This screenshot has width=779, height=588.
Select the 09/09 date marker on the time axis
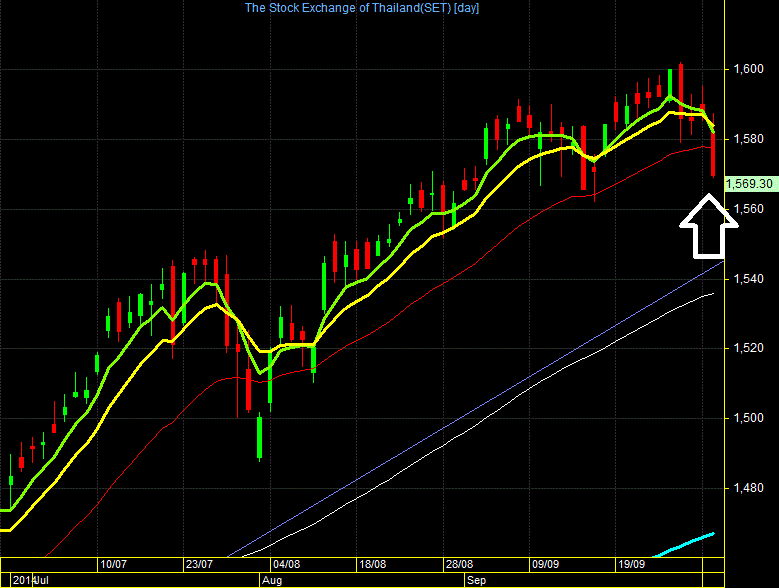pos(545,564)
